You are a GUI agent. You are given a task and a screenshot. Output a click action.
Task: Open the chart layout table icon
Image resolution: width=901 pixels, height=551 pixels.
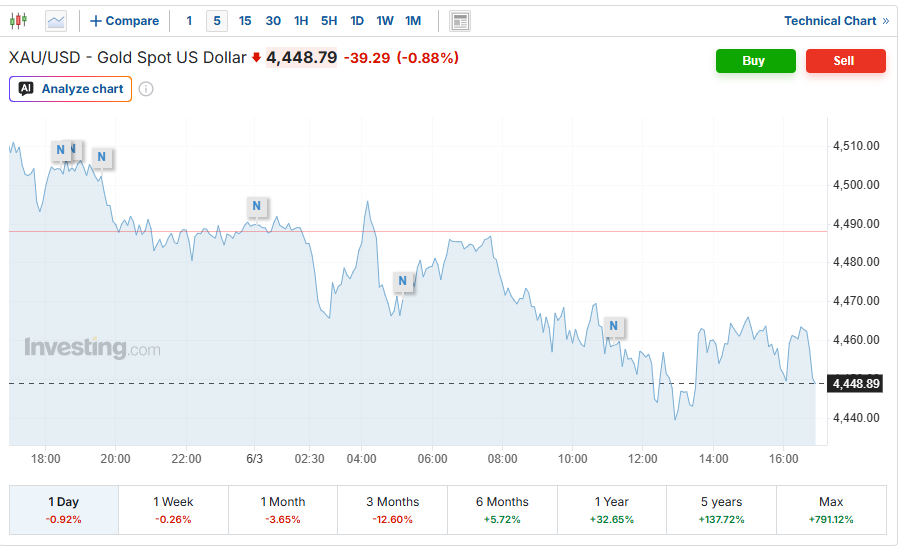tap(460, 21)
